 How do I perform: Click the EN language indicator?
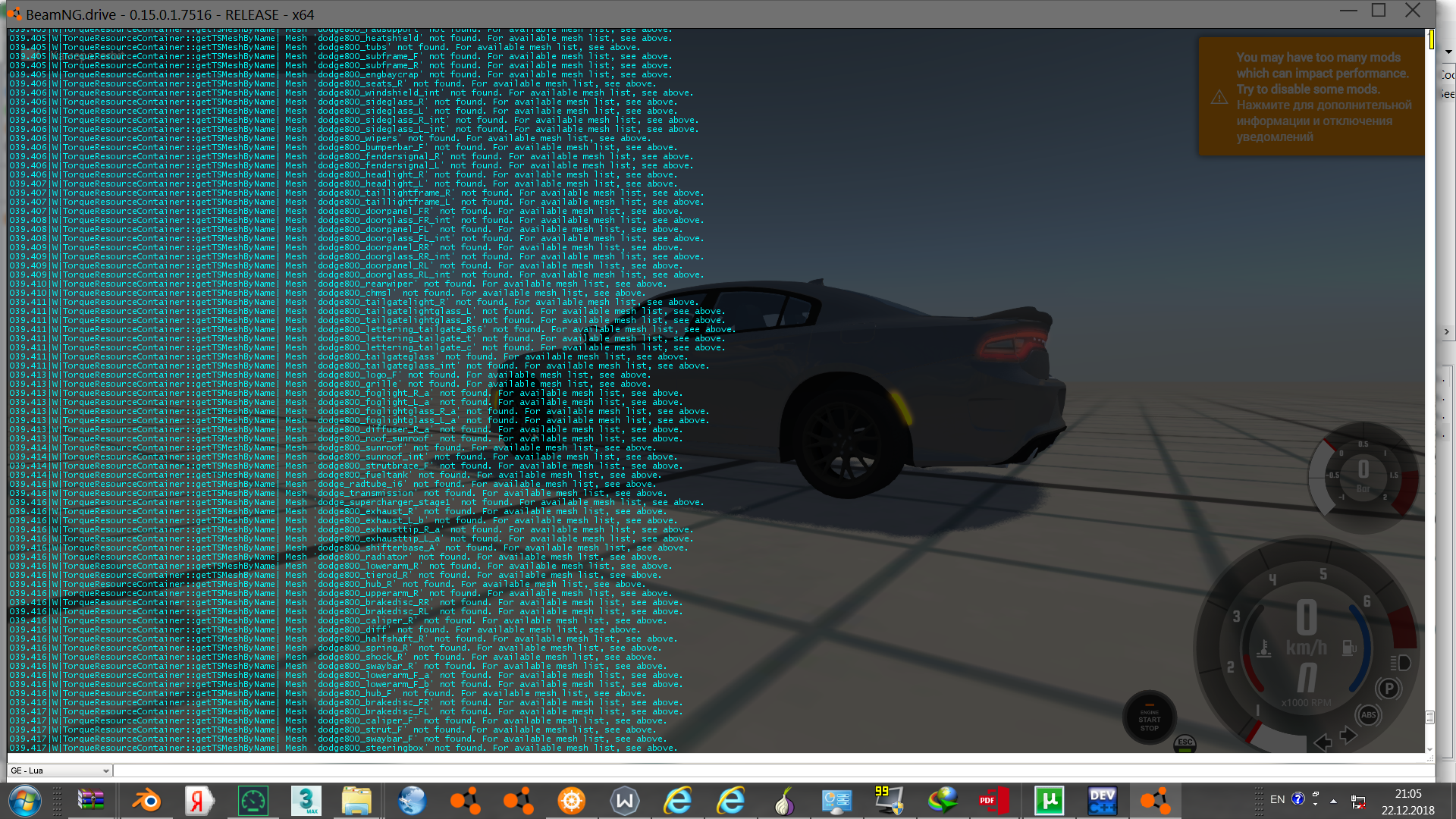pyautogui.click(x=1277, y=799)
